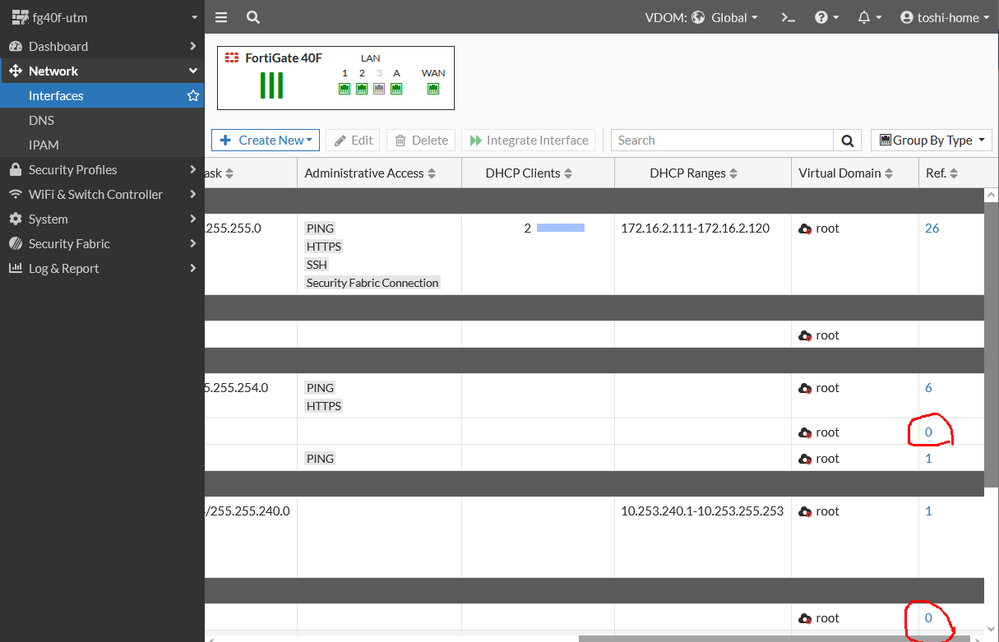Click LAN port 2 icon
Viewport: 999px width, 642px height.
pos(362,89)
